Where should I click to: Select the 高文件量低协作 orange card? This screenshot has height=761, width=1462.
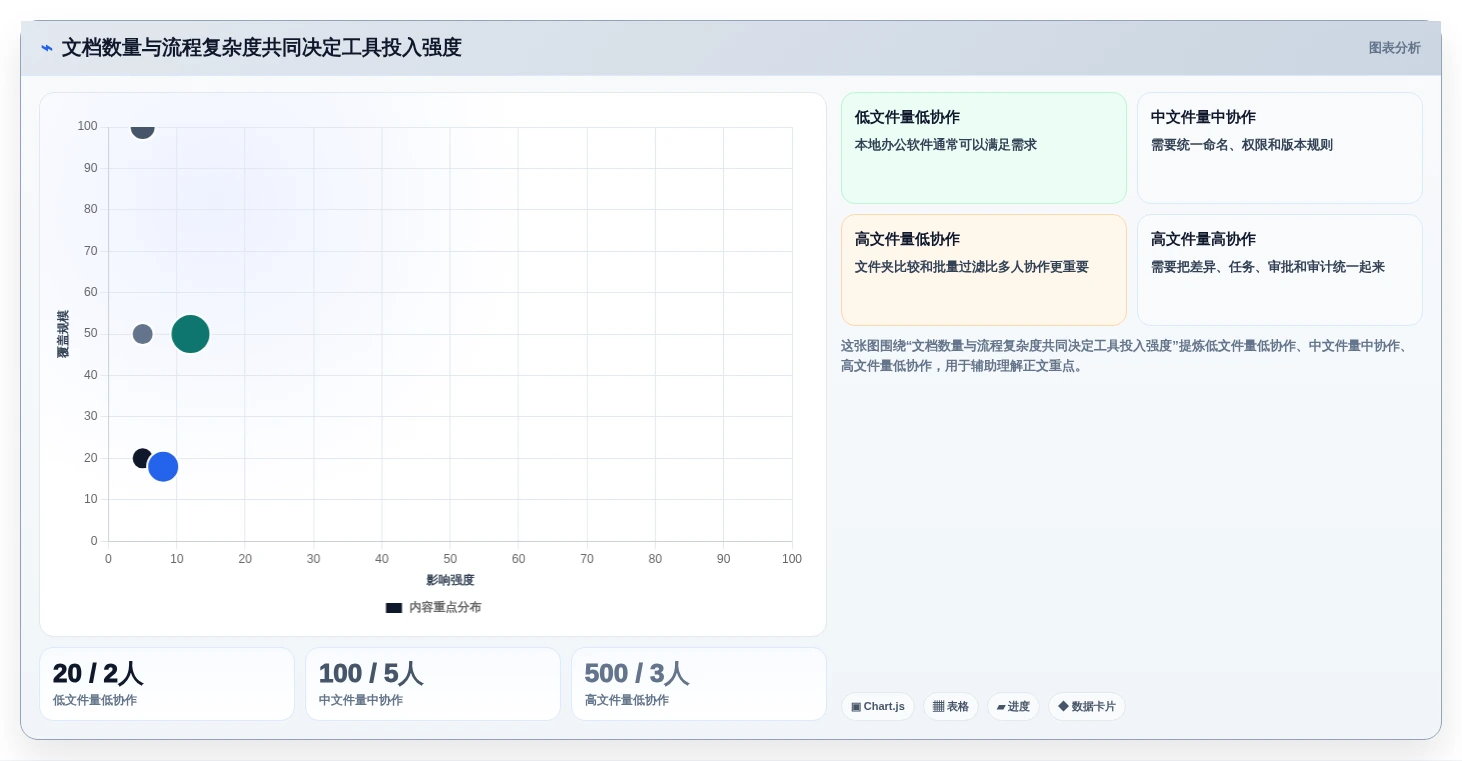[x=984, y=270]
